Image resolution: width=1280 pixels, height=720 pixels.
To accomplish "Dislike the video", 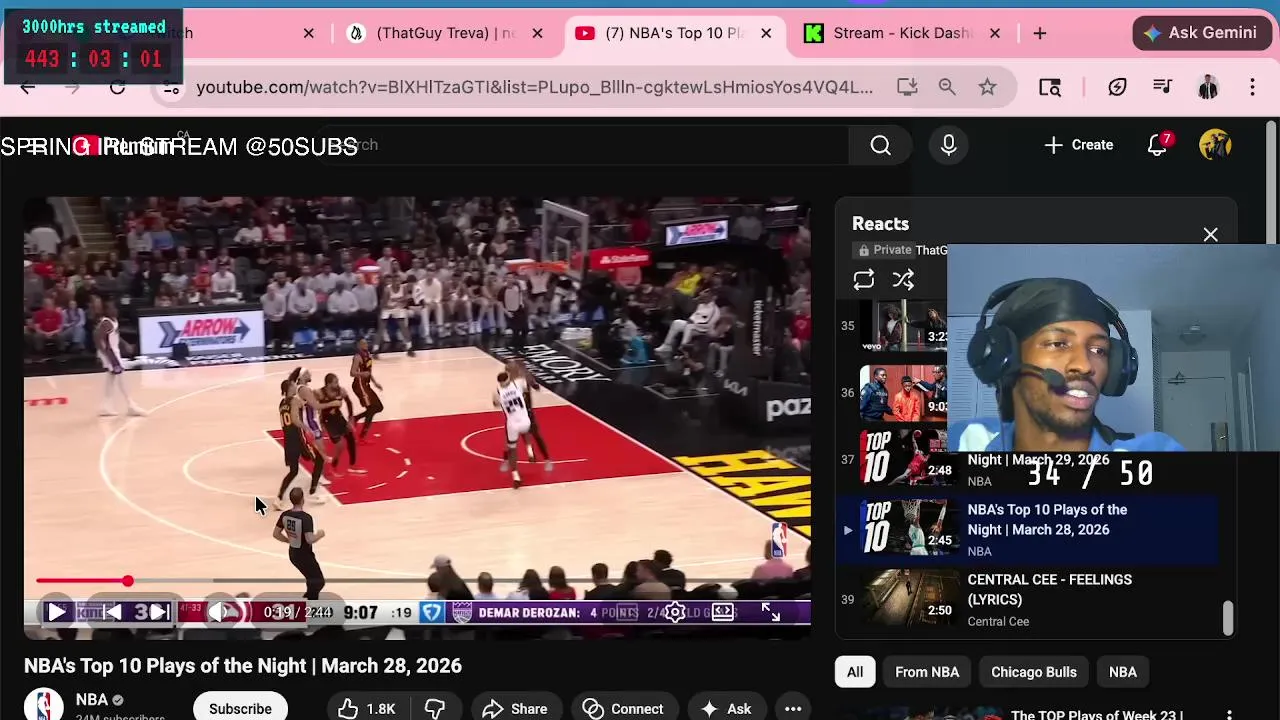I will (435, 708).
